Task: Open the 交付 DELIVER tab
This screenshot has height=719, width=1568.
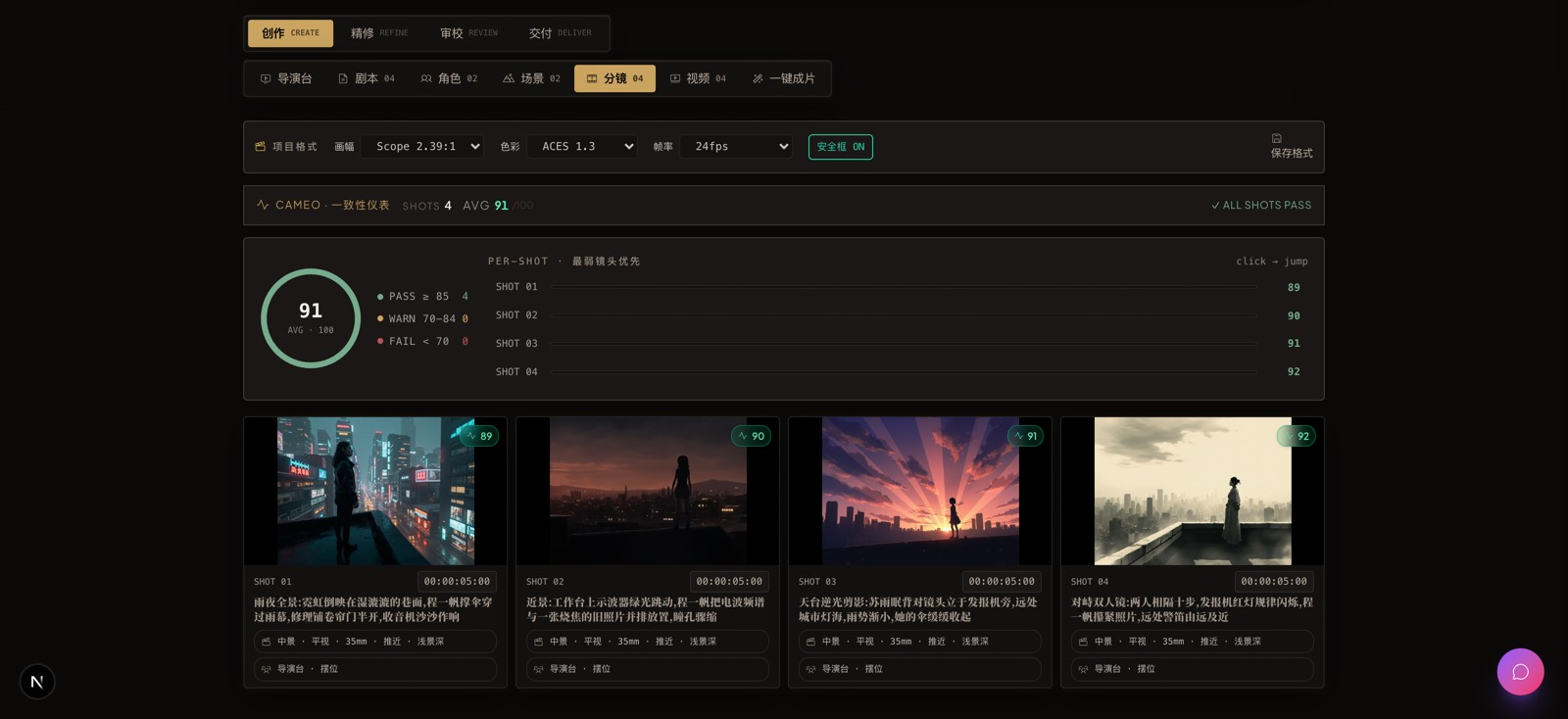Action: [x=560, y=33]
